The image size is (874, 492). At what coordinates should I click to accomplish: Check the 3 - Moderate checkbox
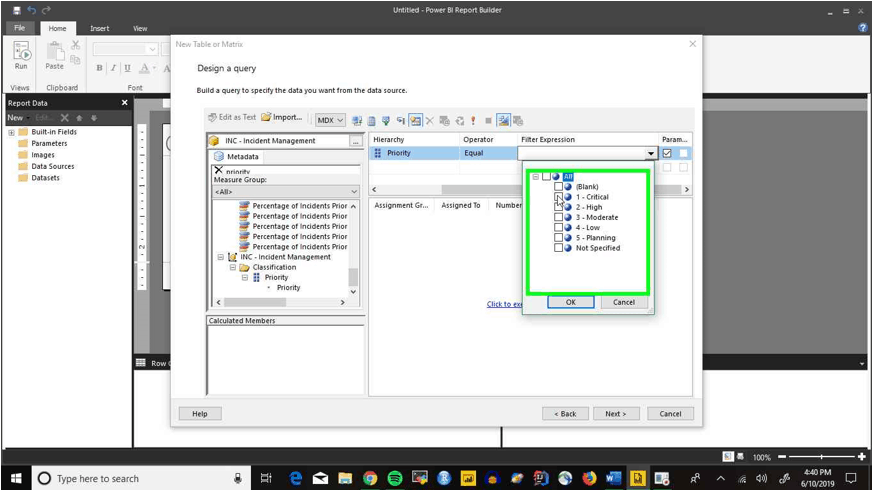point(558,217)
